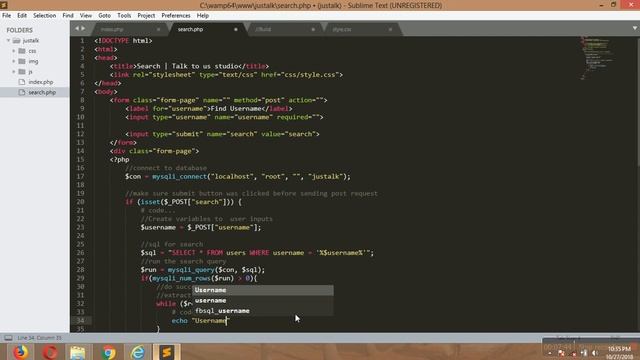Place cursor in the mysqli_connect line

pyautogui.click(x=238, y=176)
